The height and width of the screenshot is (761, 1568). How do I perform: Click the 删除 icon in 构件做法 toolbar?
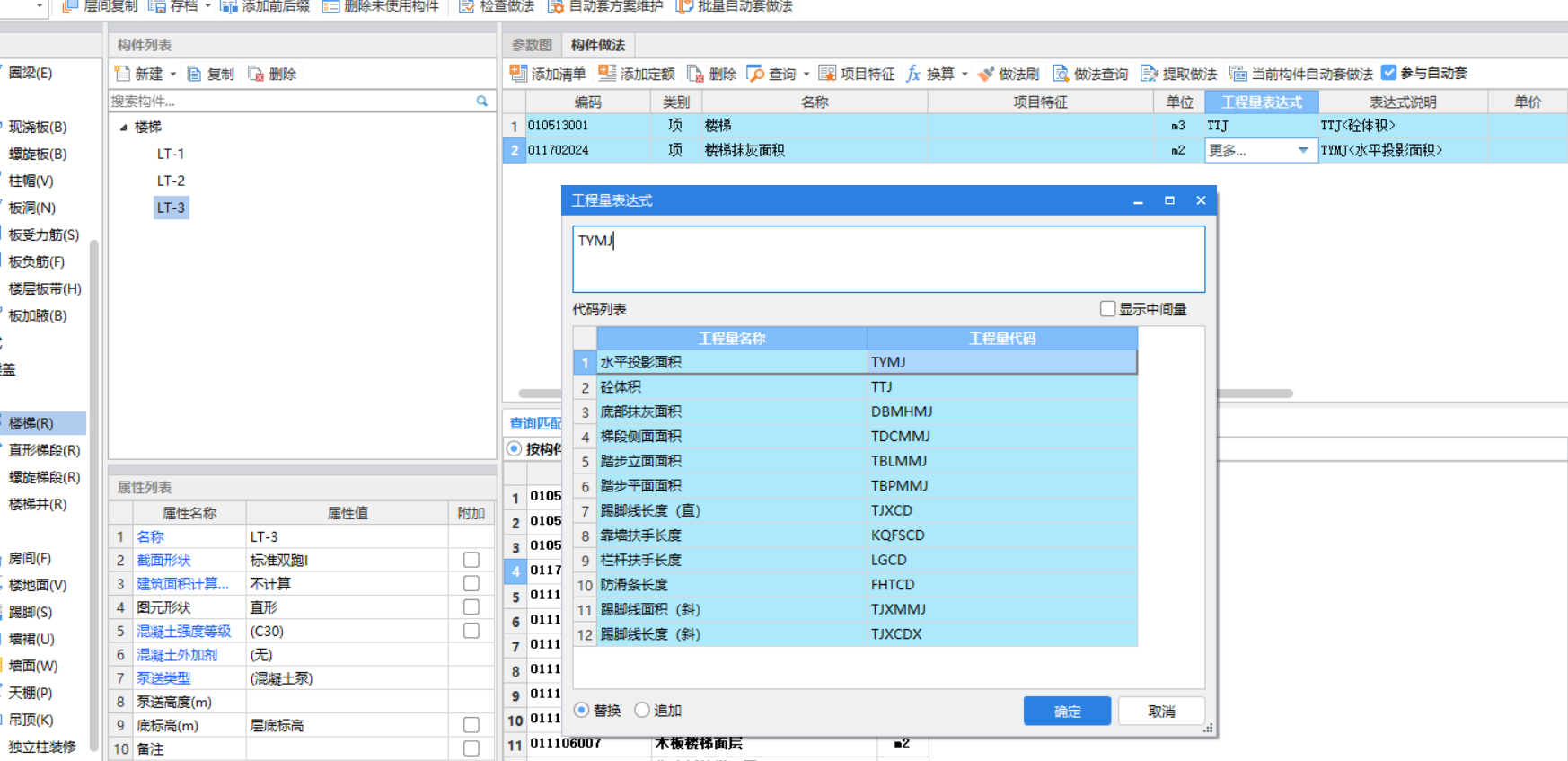click(696, 74)
